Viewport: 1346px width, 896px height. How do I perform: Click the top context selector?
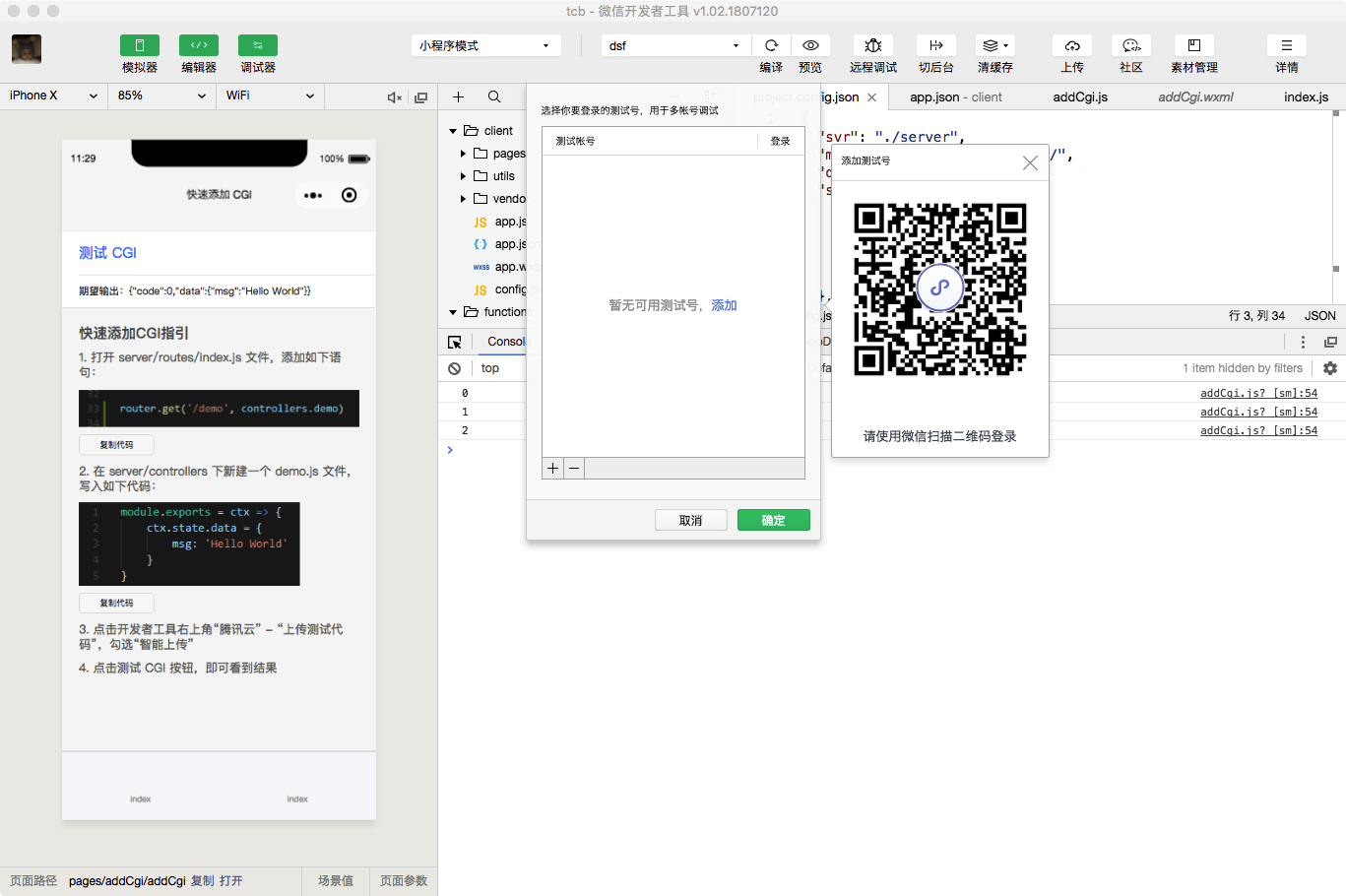[x=490, y=368]
